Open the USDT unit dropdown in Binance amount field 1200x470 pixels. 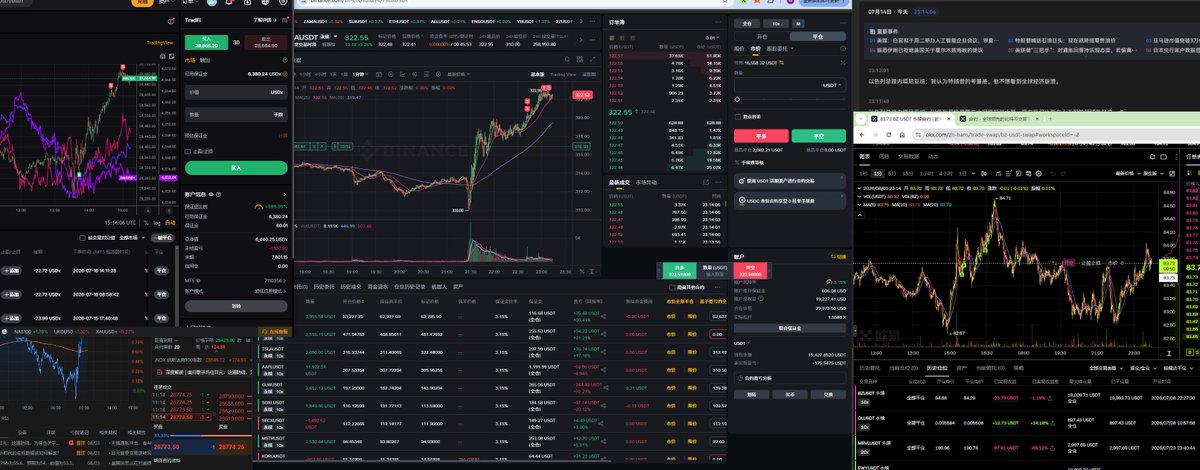[x=832, y=85]
